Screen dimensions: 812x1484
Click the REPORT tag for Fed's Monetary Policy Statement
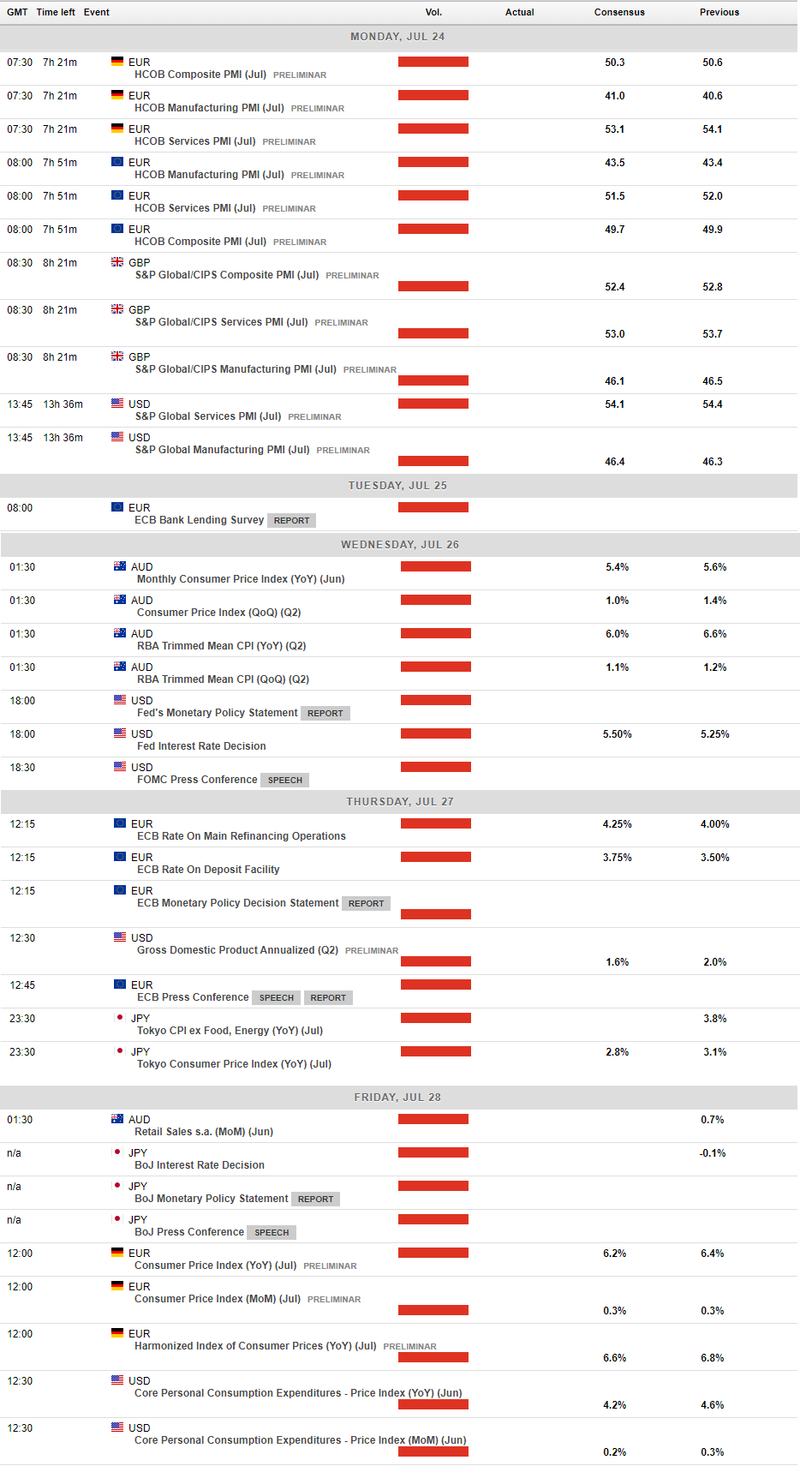coord(325,714)
